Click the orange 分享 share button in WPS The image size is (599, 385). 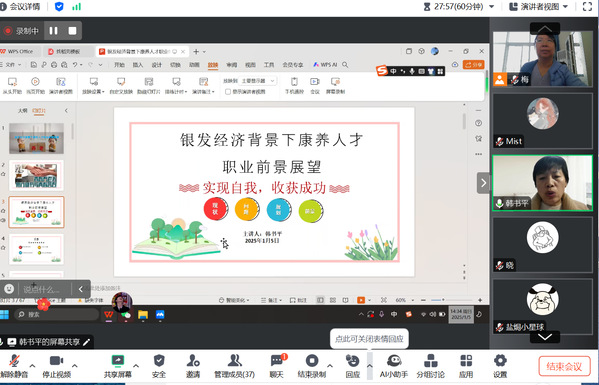point(474,65)
